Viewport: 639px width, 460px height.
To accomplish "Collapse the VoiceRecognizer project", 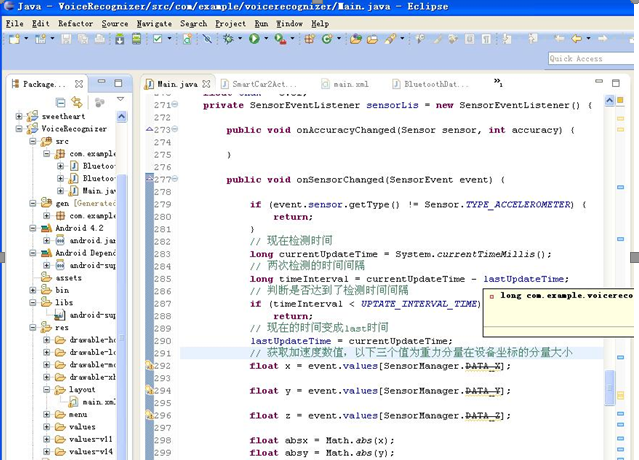I will (19, 129).
